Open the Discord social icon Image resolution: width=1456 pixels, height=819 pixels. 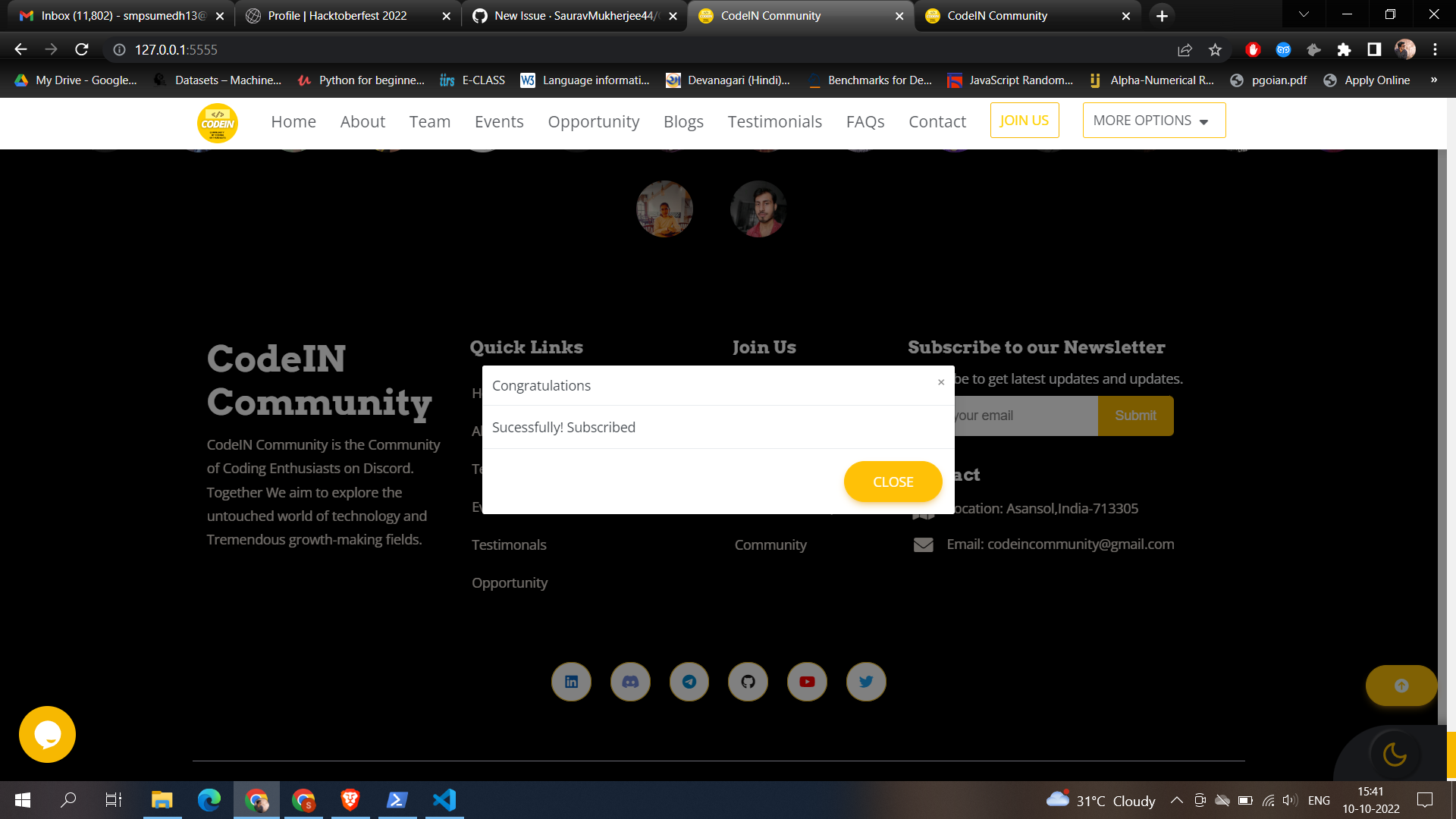click(630, 682)
